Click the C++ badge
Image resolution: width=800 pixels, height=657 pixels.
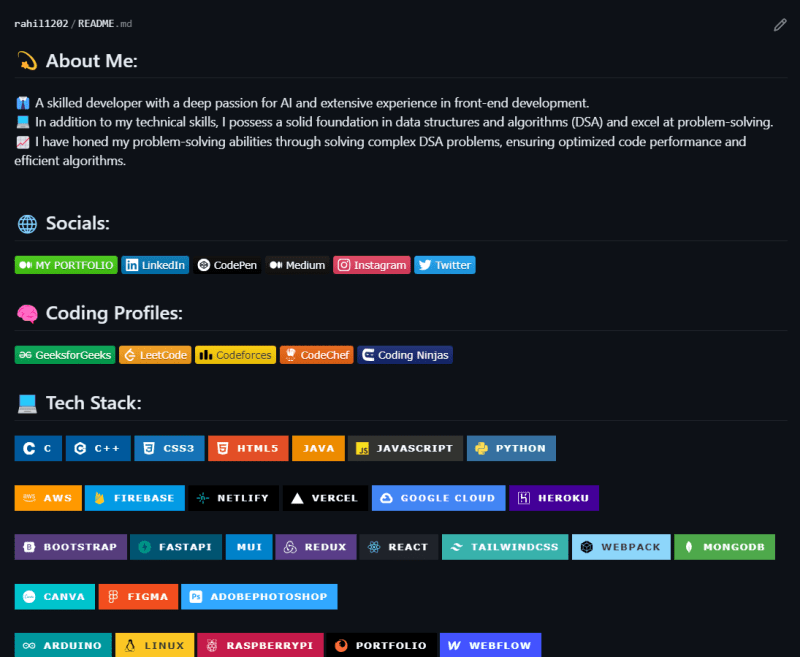tap(98, 448)
